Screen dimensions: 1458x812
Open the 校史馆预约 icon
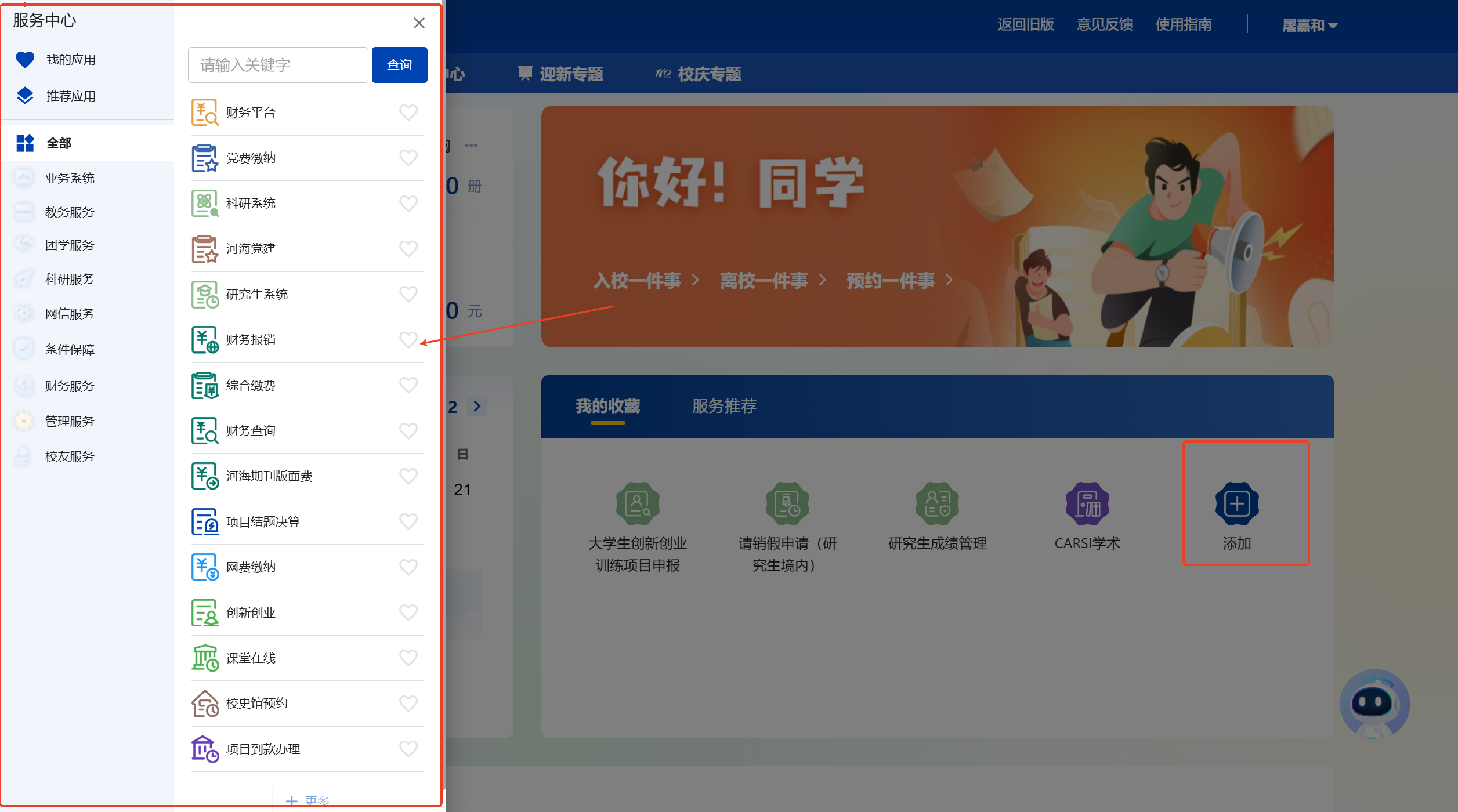[x=204, y=704]
